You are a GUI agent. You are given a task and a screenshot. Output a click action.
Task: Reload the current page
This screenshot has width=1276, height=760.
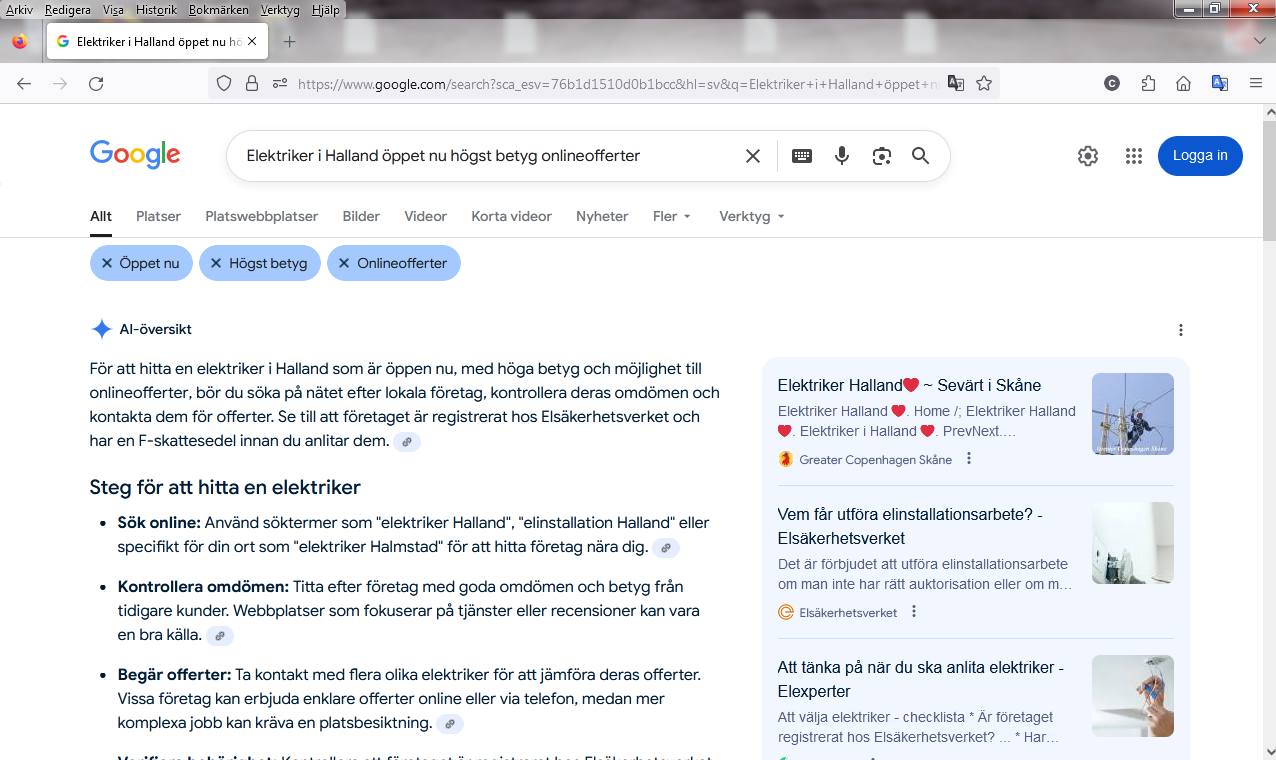click(96, 84)
